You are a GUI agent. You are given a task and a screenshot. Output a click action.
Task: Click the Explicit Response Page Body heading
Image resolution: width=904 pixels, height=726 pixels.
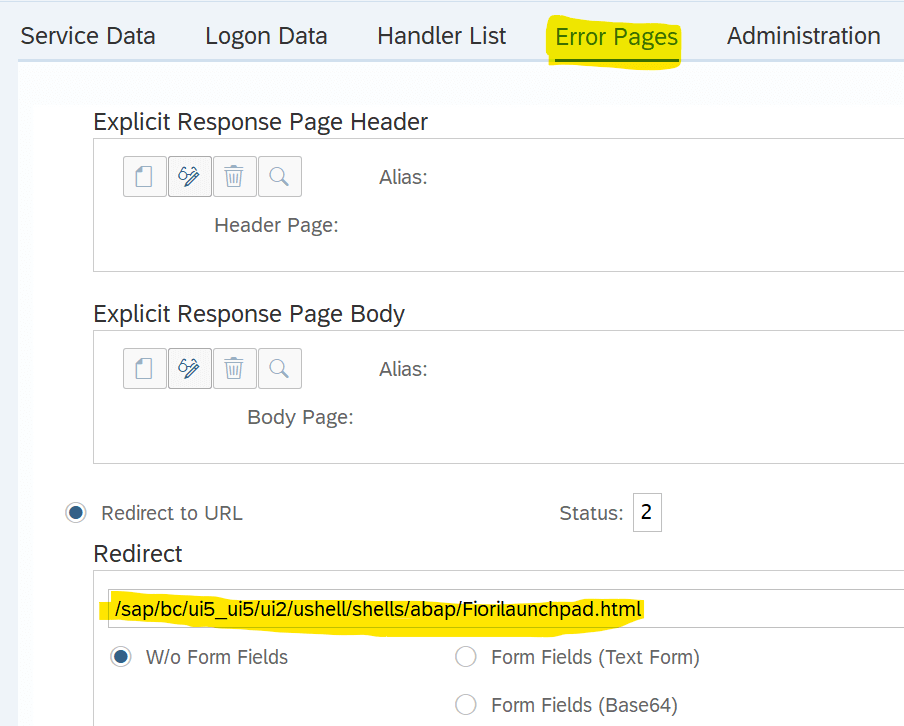coord(249,314)
